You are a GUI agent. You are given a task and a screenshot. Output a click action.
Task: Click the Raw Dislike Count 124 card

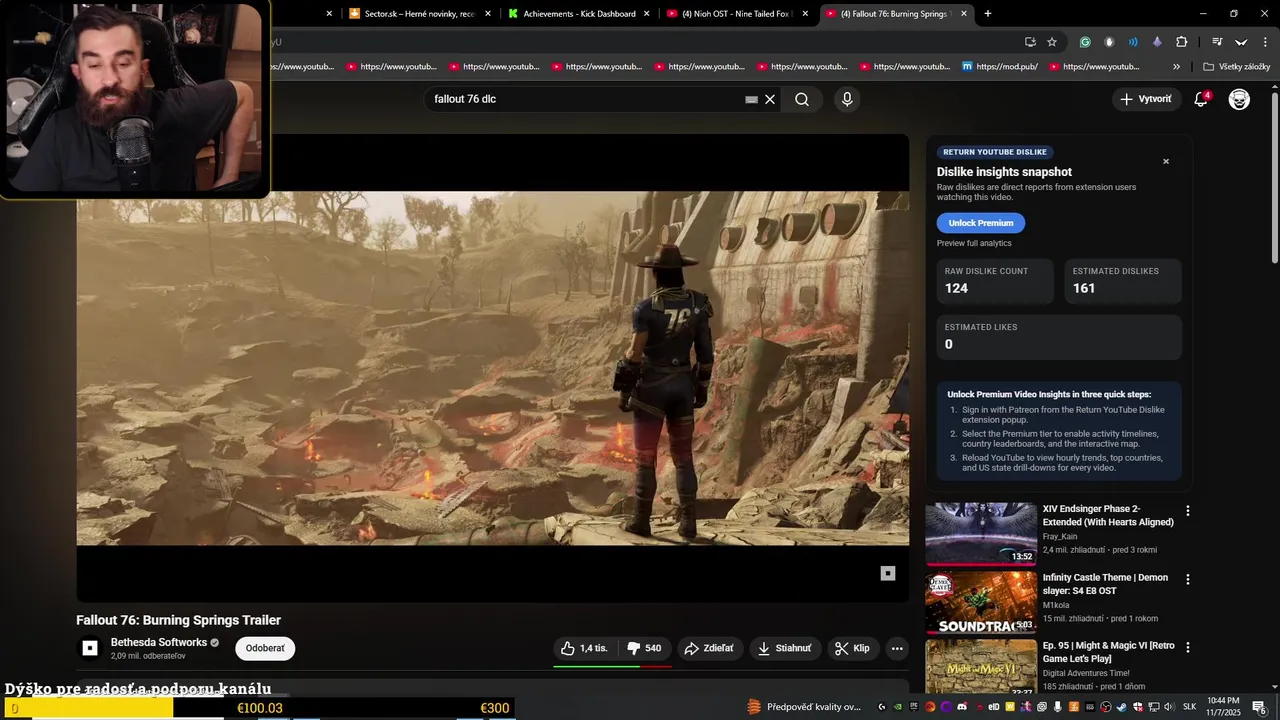click(x=995, y=281)
